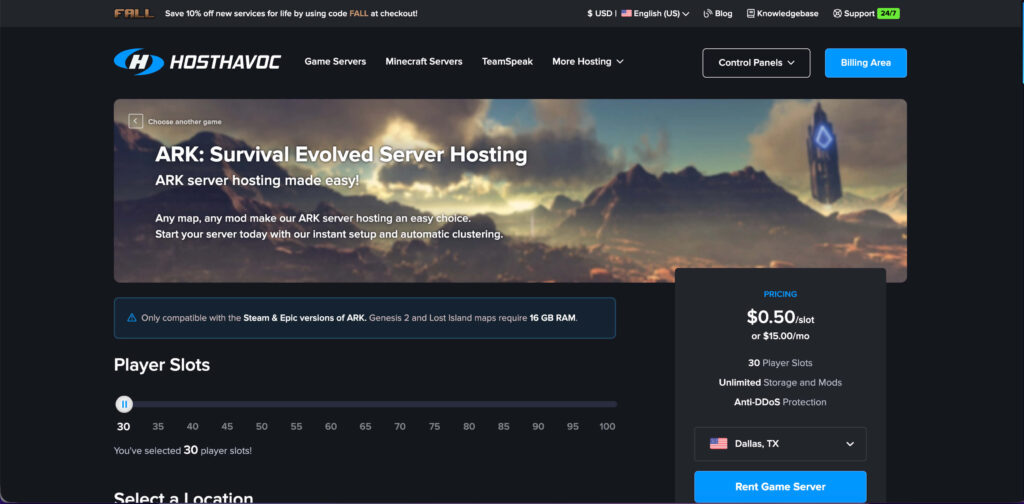Image resolution: width=1024 pixels, height=504 pixels.
Task: Open the Knowledgebase book icon link
Action: (x=750, y=14)
